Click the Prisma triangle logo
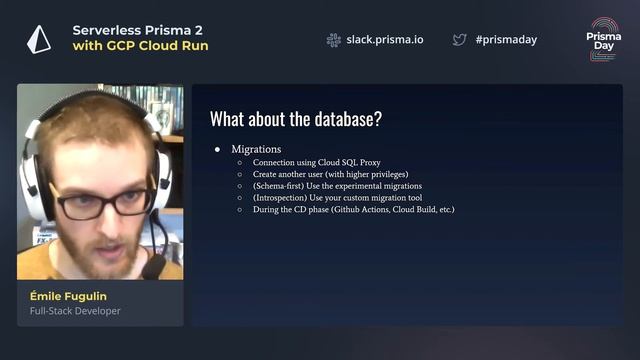The height and width of the screenshot is (360, 640). [x=39, y=40]
